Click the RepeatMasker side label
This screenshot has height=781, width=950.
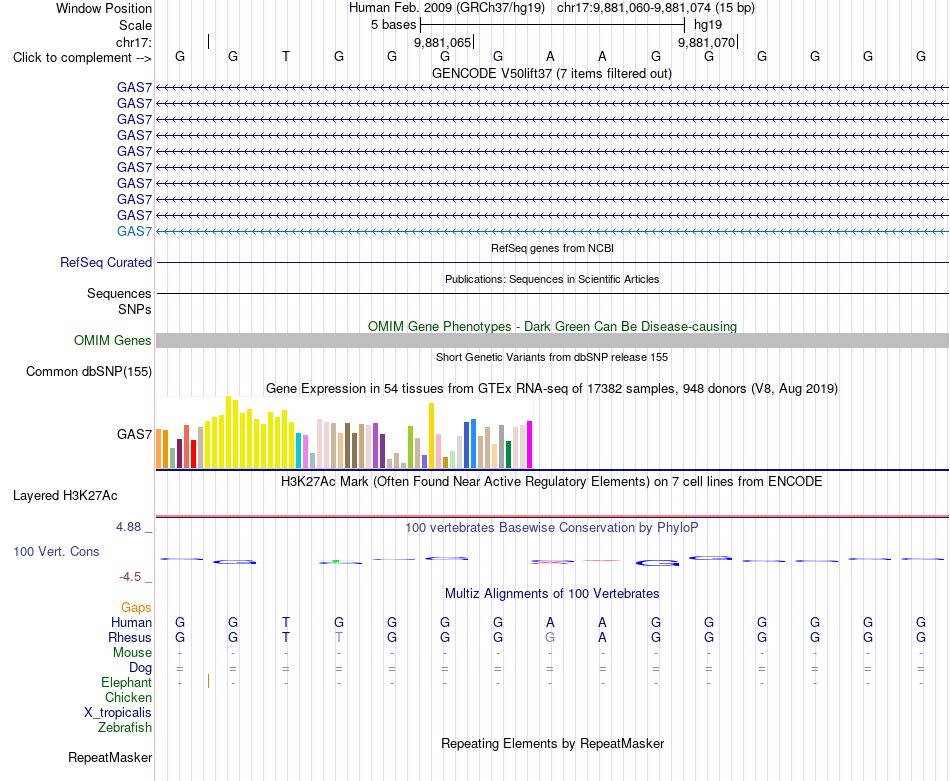[x=110, y=757]
